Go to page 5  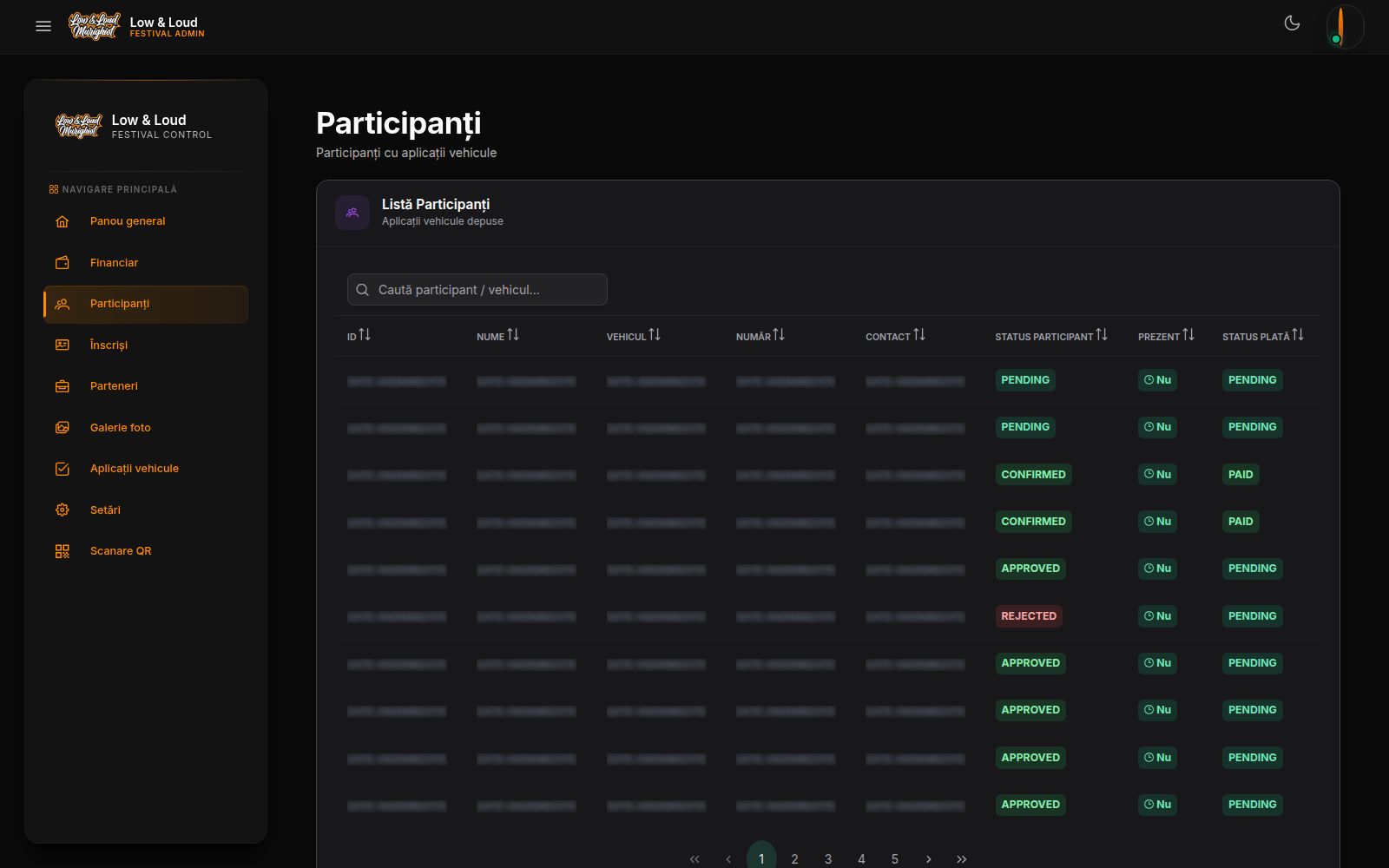point(895,858)
